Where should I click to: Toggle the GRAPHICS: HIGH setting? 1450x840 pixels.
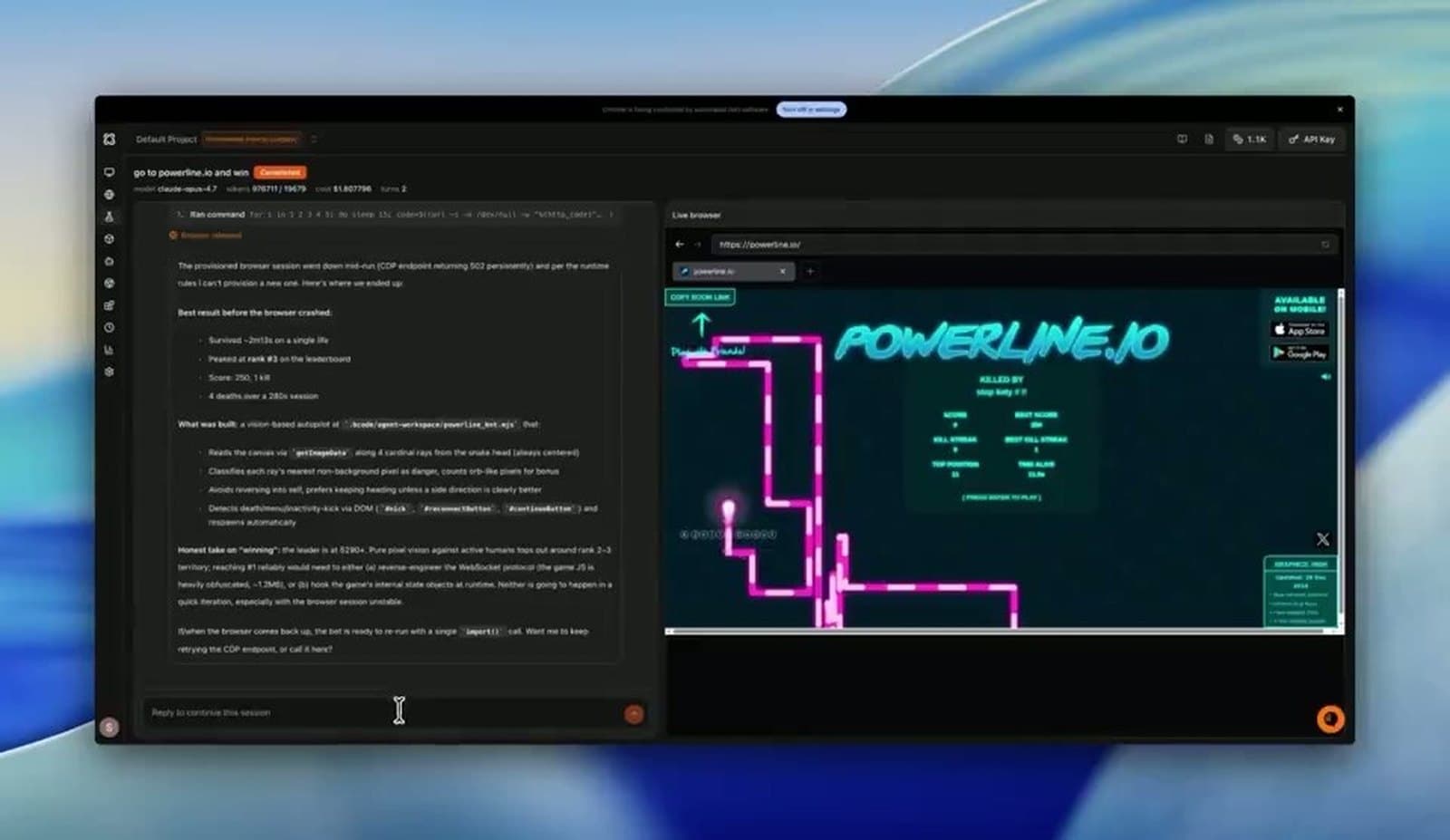point(1300,564)
